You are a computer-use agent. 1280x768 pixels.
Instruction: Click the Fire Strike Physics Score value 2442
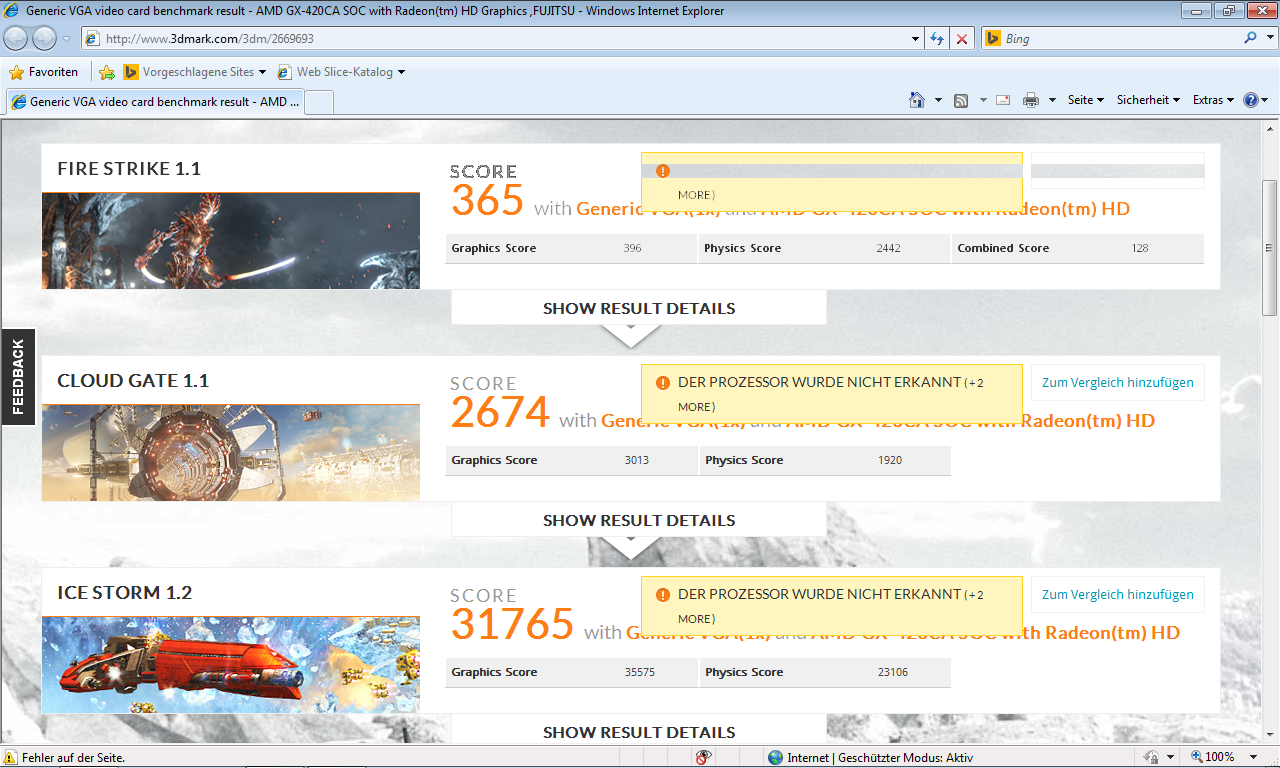point(890,248)
